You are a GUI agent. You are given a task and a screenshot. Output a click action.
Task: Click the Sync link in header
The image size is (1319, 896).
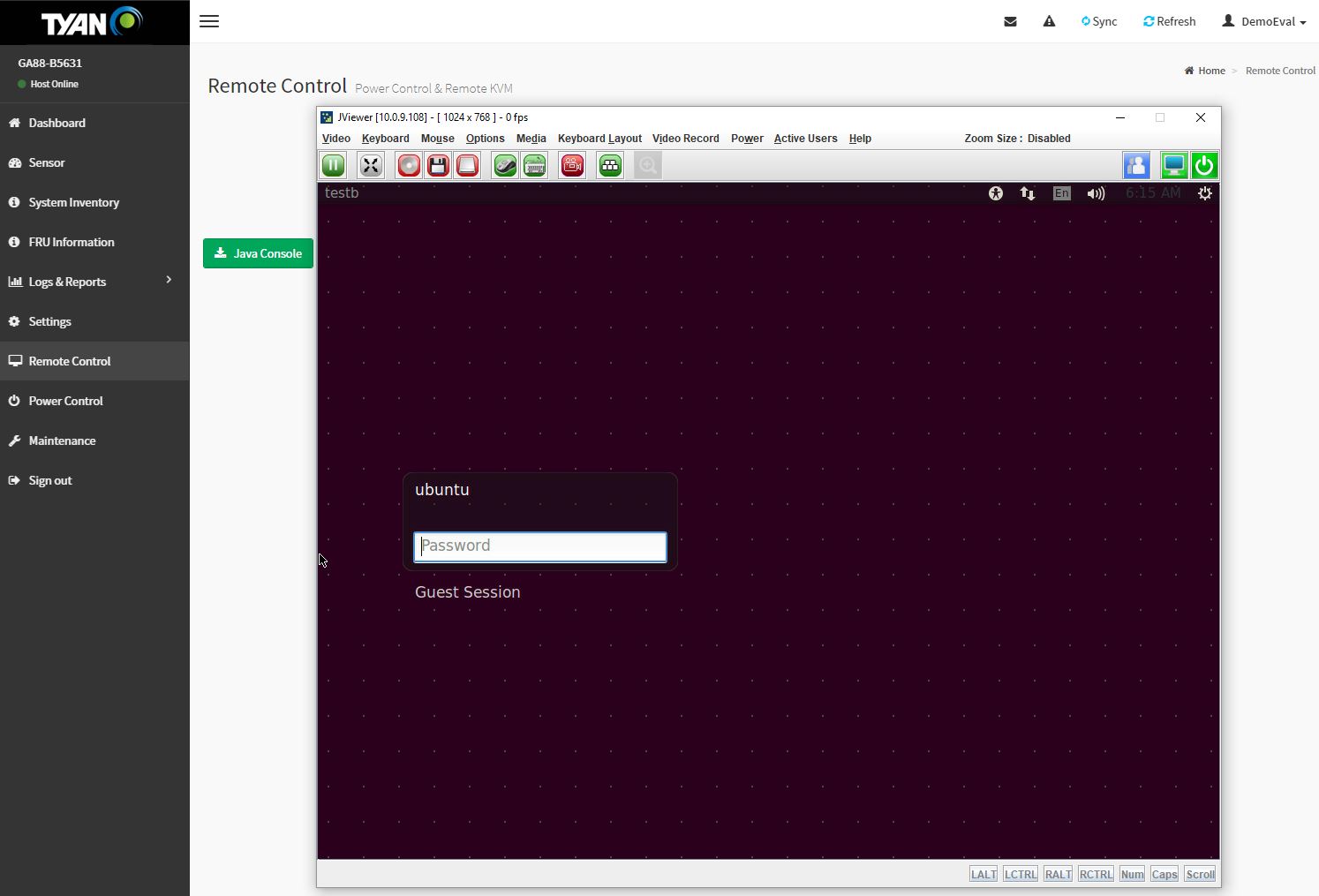(1099, 21)
